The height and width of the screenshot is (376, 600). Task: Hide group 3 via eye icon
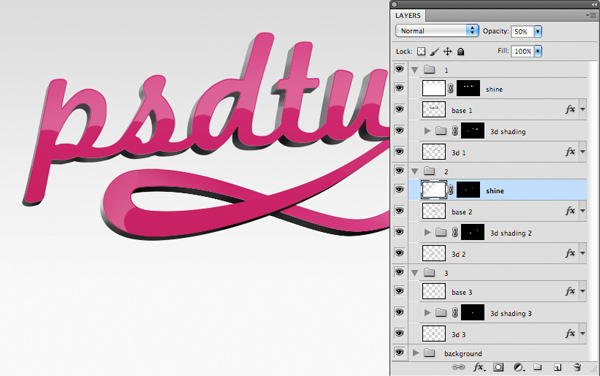(399, 272)
